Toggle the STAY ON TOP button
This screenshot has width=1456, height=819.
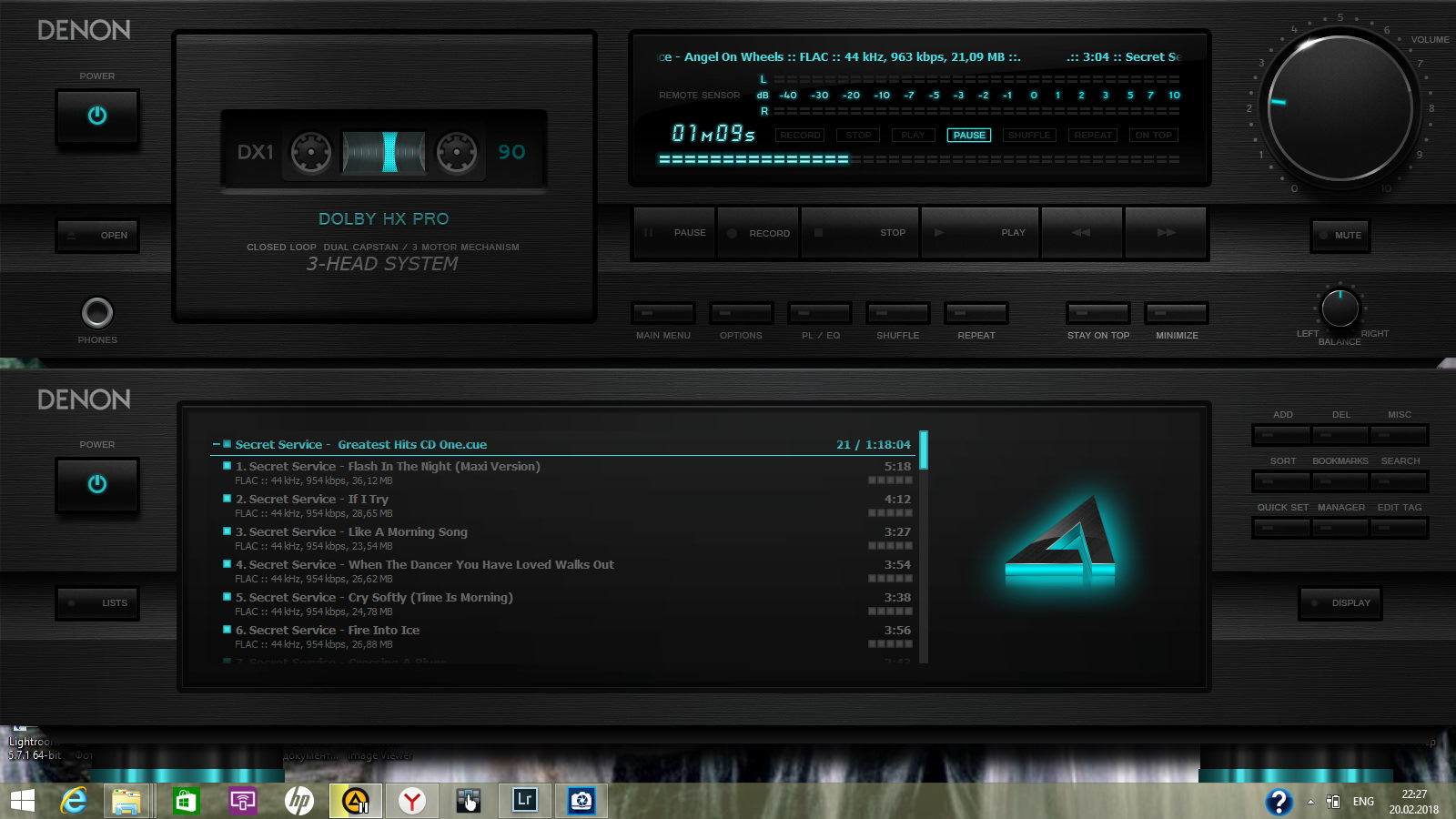[x=1098, y=313]
